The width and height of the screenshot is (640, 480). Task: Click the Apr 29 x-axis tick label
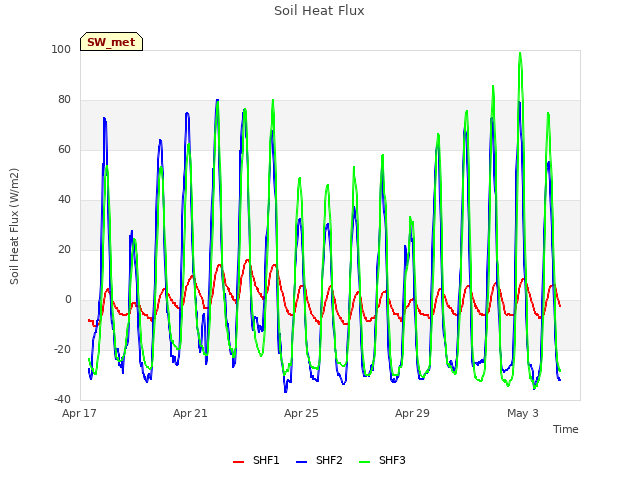(x=412, y=413)
